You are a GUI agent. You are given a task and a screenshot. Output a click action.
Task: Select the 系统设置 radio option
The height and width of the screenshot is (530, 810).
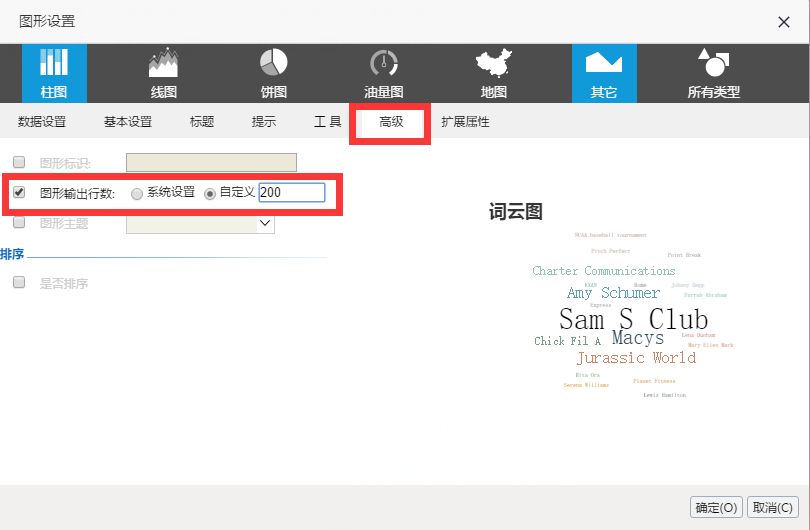point(137,194)
